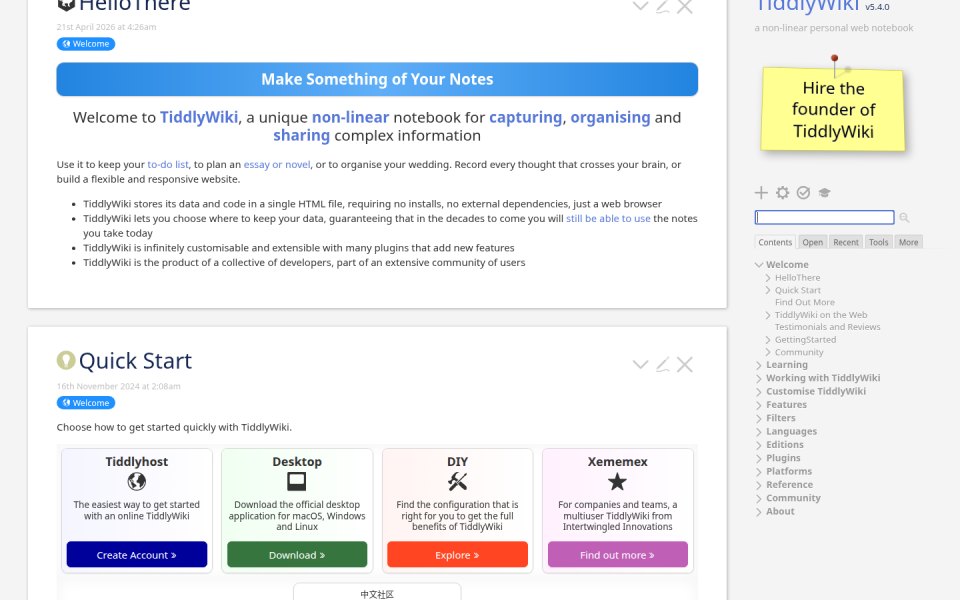
Task: Click the red pin on the yellow sticky note
Action: coord(834,59)
